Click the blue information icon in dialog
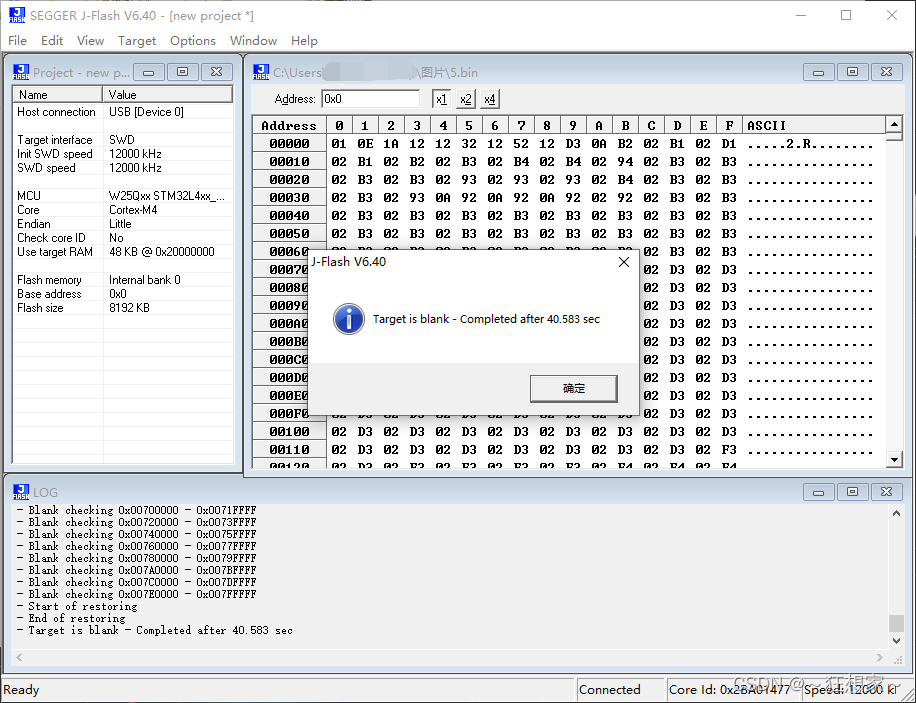916x703 pixels. pyautogui.click(x=349, y=319)
